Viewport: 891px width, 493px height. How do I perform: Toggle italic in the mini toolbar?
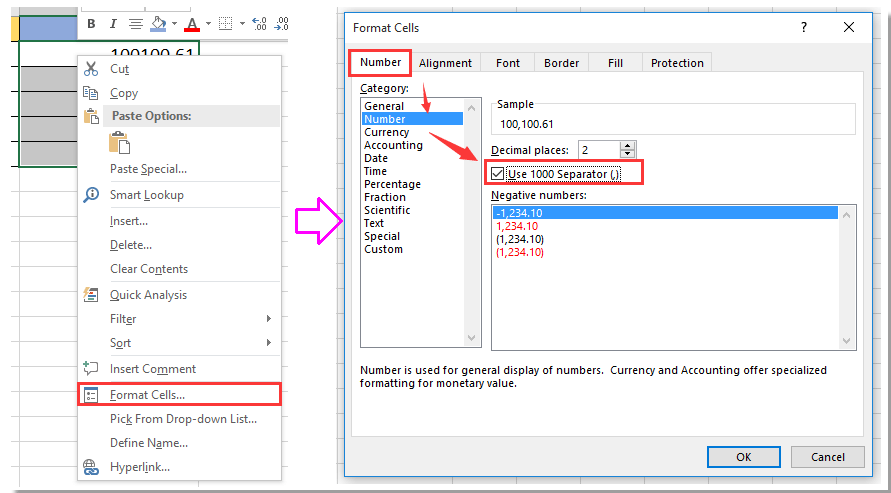113,23
